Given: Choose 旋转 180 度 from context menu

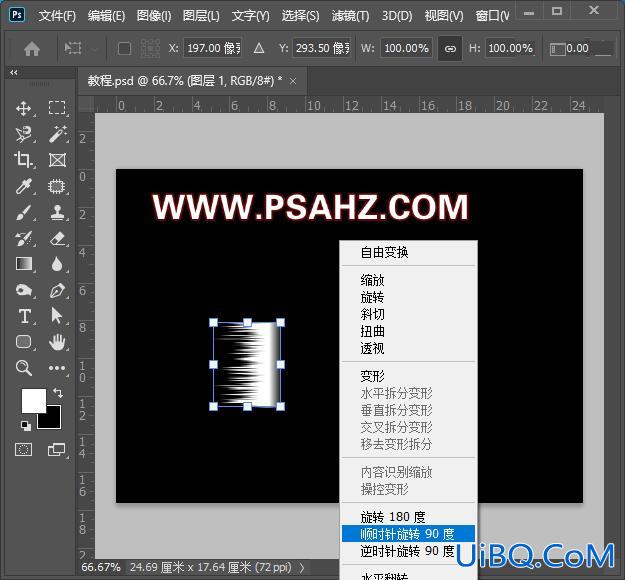Looking at the screenshot, I should point(409,517).
